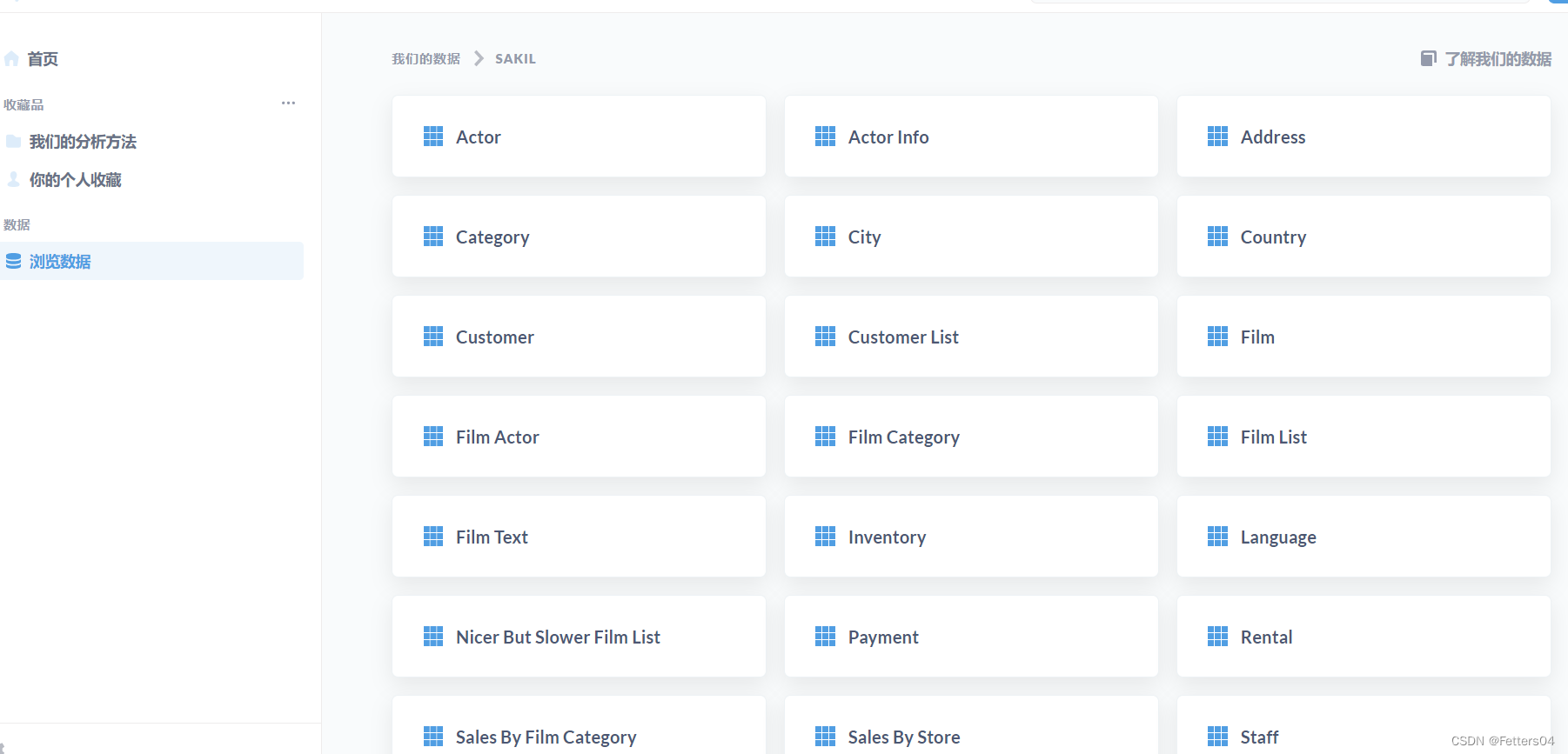Click the person icon beside 你的个人收藏
Image resolution: width=1568 pixels, height=754 pixels.
(x=13, y=179)
